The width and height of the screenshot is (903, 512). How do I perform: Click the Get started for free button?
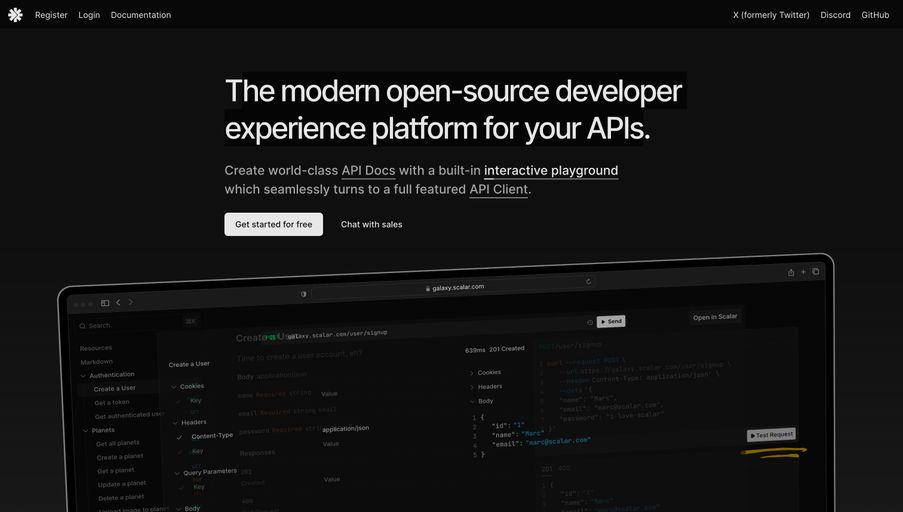(x=273, y=224)
